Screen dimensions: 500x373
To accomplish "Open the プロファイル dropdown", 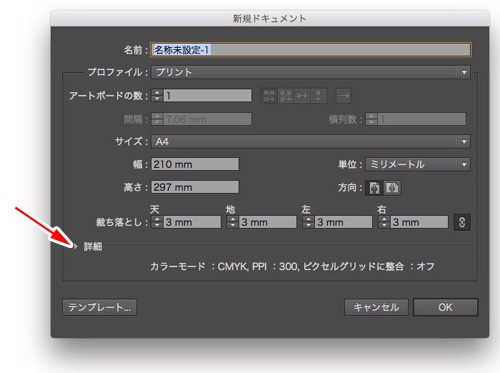I will [x=311, y=72].
